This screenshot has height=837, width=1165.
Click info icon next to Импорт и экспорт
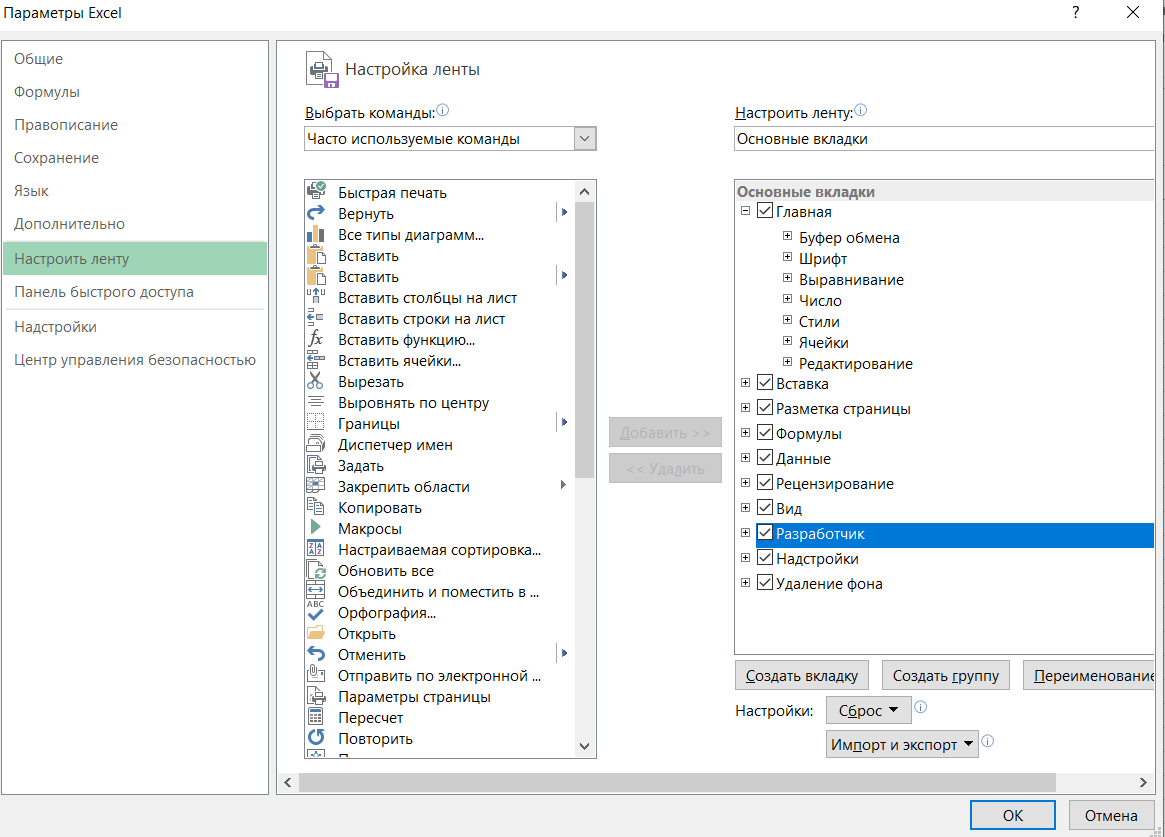tap(987, 740)
